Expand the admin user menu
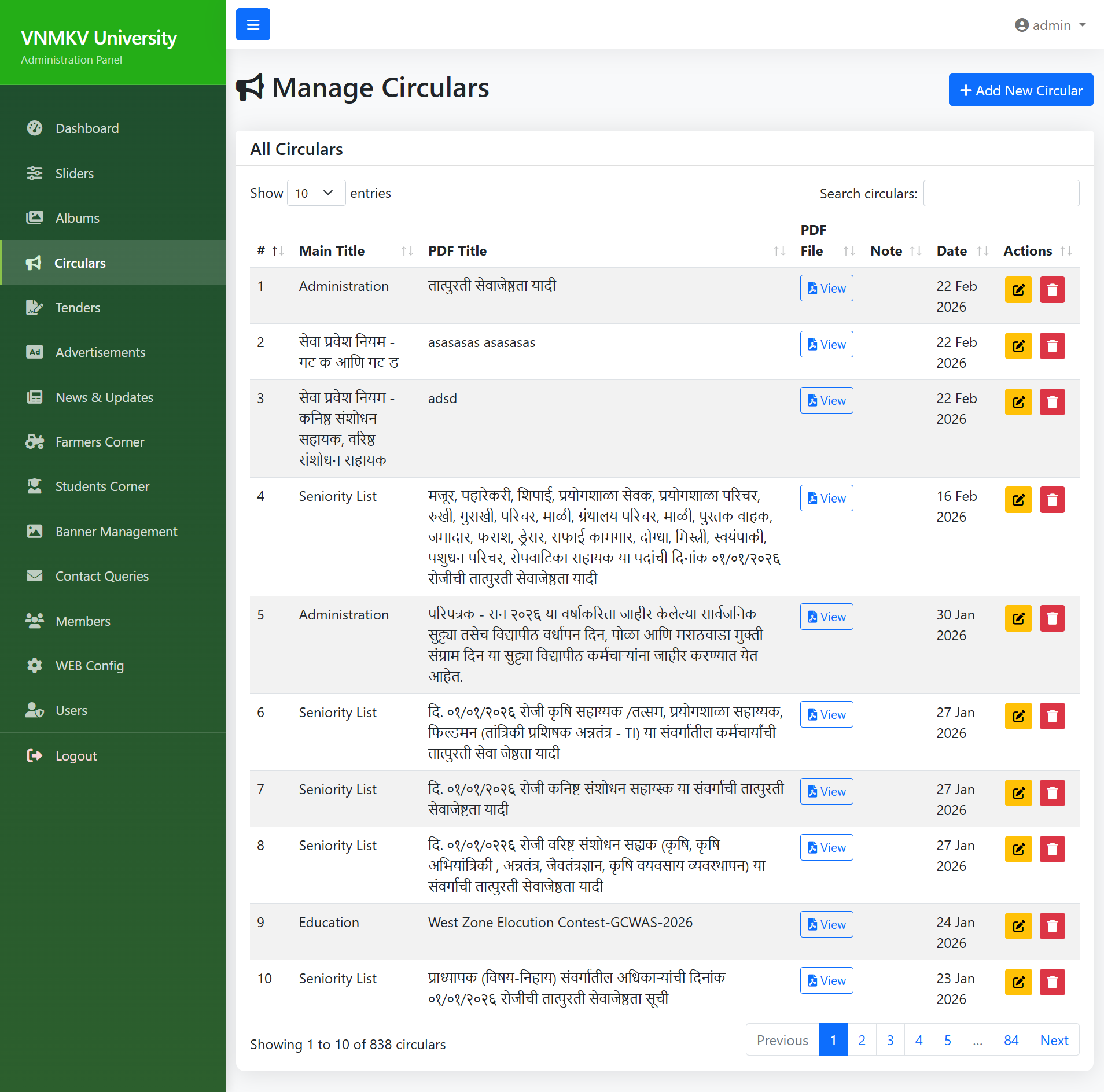This screenshot has width=1104, height=1092. click(x=1051, y=25)
